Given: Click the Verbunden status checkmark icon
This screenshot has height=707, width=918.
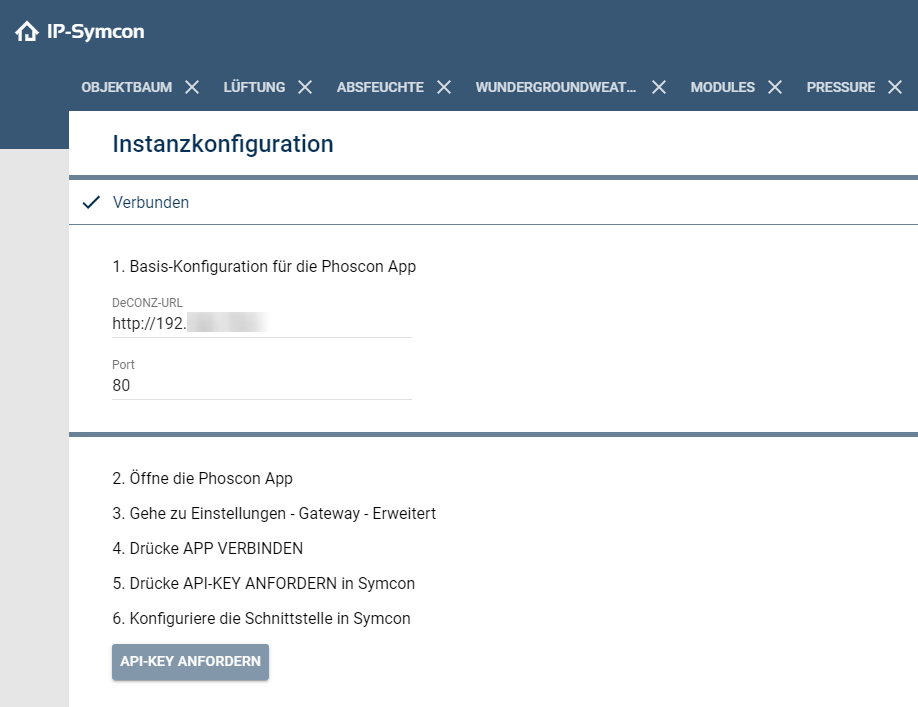Looking at the screenshot, I should 91,202.
